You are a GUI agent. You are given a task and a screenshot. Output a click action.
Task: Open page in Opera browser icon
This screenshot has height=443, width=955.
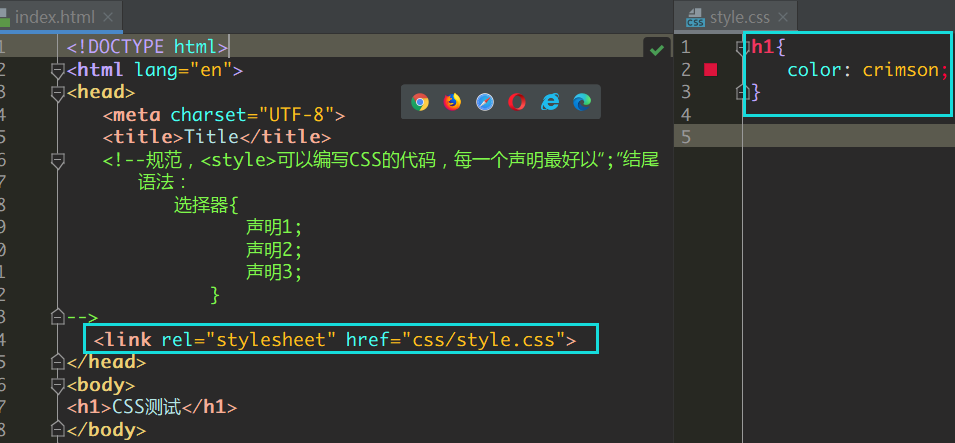[517, 102]
